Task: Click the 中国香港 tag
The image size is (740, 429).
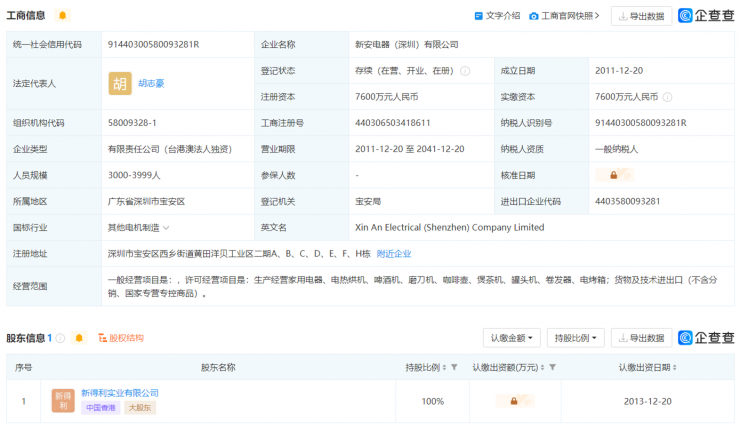Action: point(101,407)
